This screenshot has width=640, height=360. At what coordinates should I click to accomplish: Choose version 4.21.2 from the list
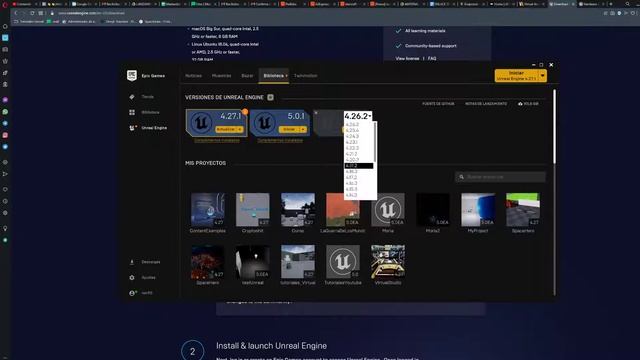351,154
